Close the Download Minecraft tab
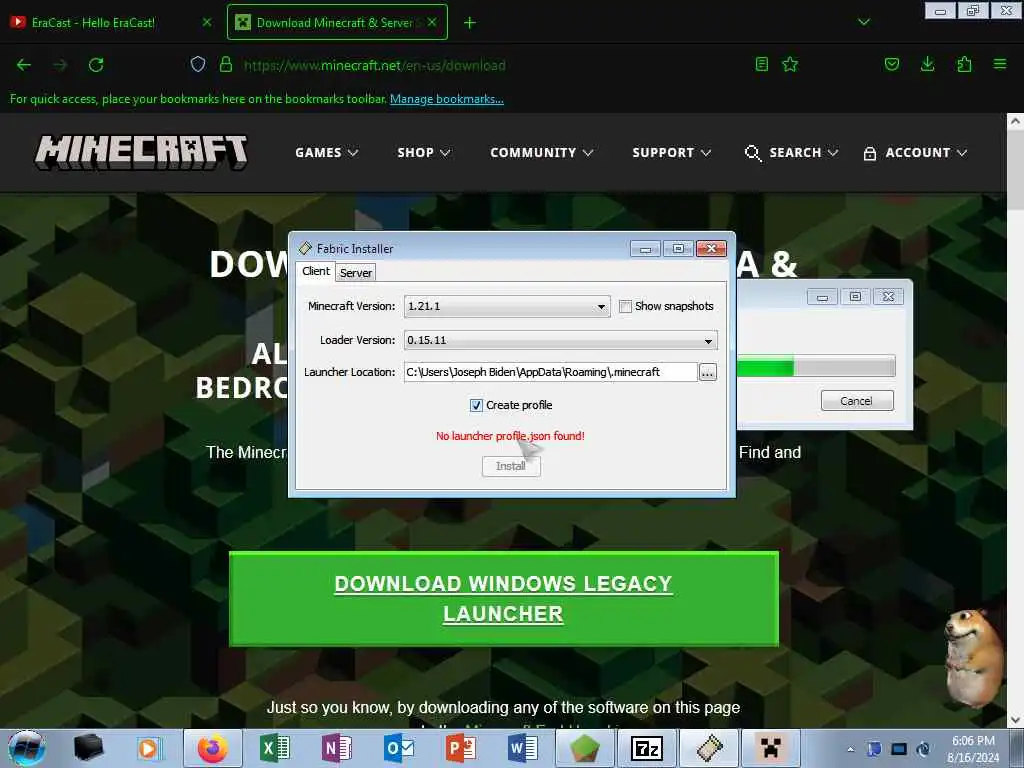The height and width of the screenshot is (768, 1024). (x=432, y=22)
